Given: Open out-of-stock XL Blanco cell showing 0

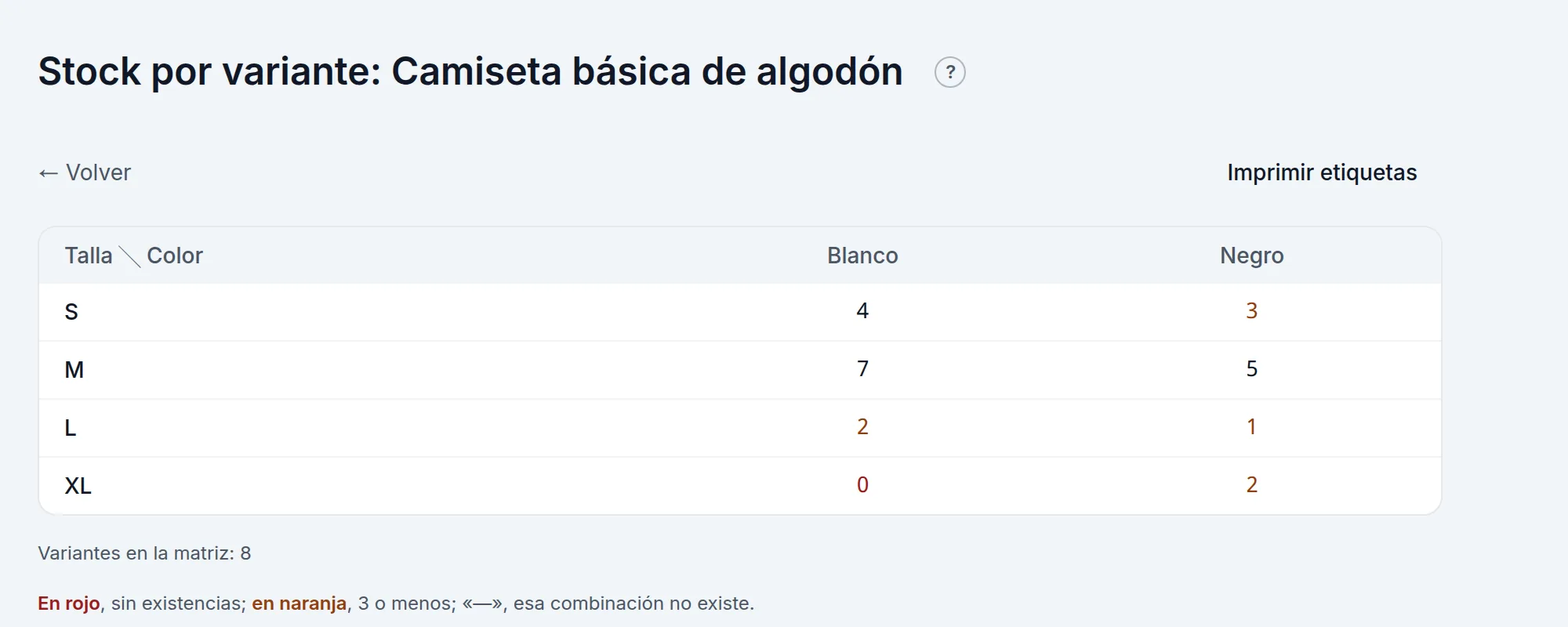Looking at the screenshot, I should click(862, 485).
